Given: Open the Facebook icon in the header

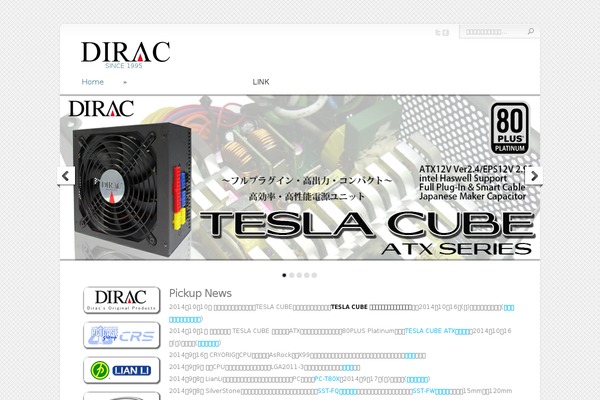Looking at the screenshot, I should pos(446,33).
